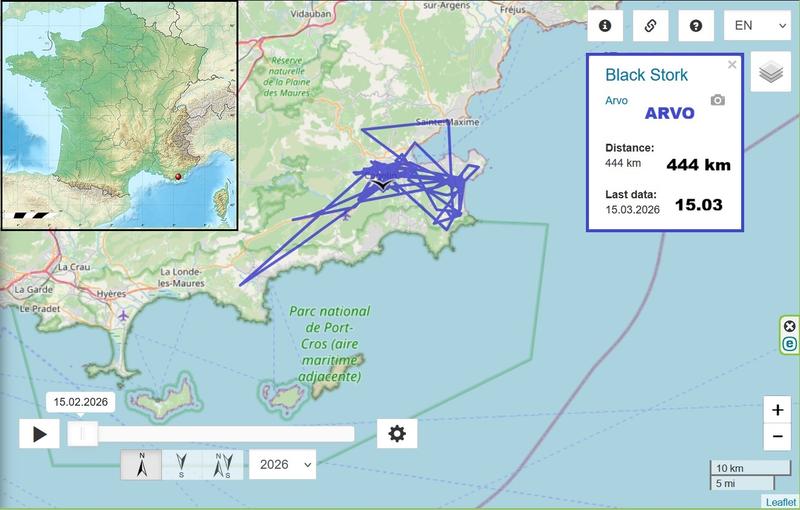Zoom in on the map
This screenshot has height=510, width=800.
[778, 410]
